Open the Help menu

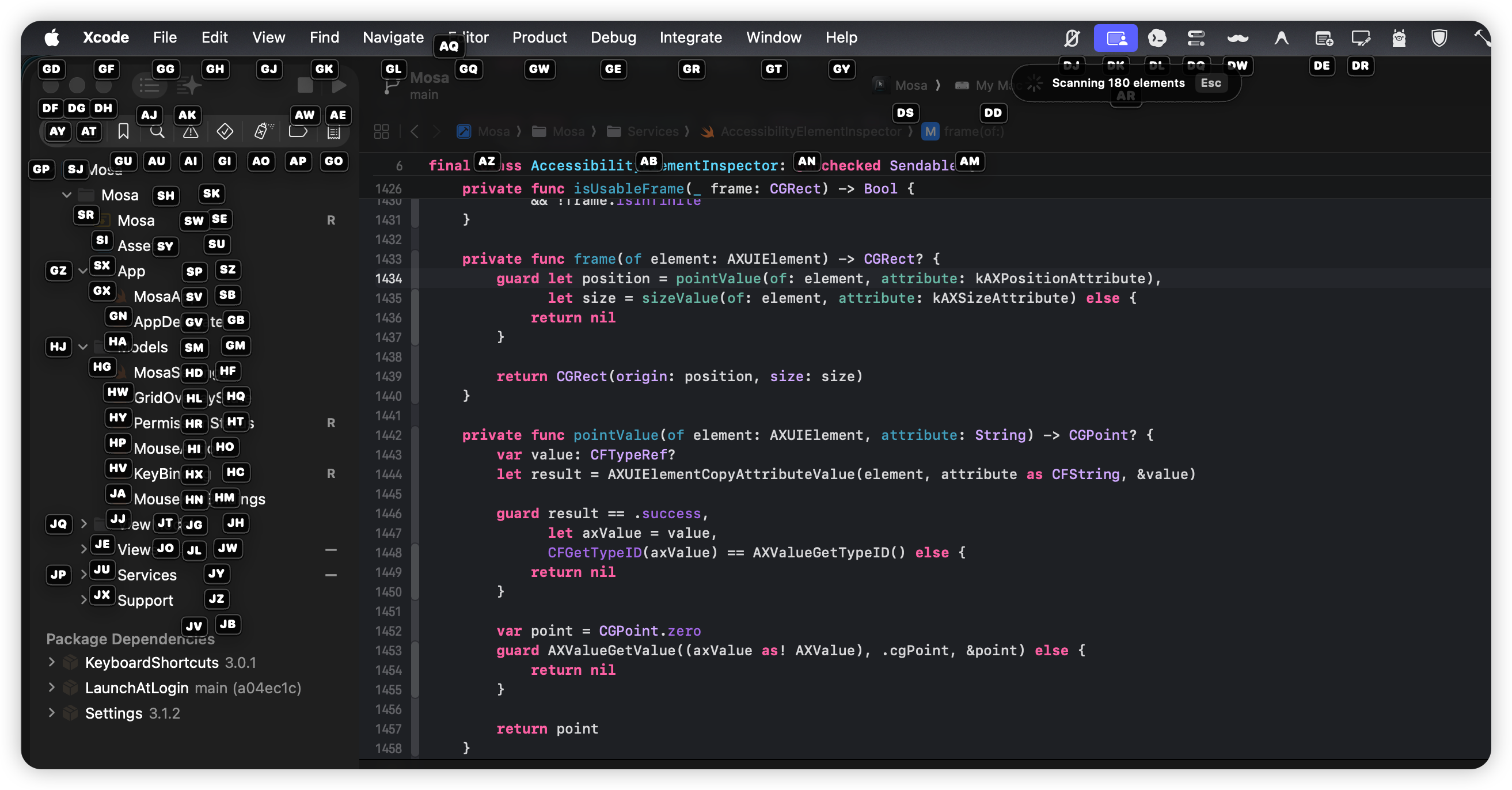pyautogui.click(x=841, y=37)
